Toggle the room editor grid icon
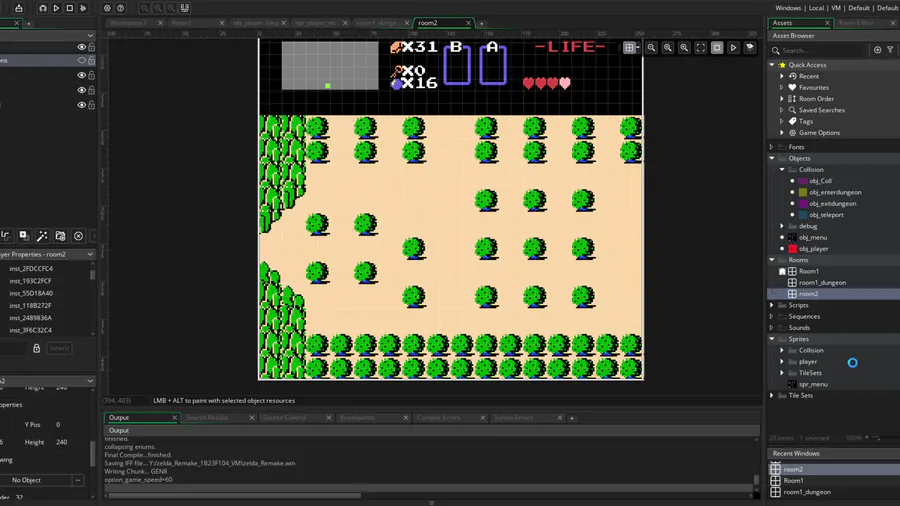This screenshot has height=506, width=900. tap(629, 48)
